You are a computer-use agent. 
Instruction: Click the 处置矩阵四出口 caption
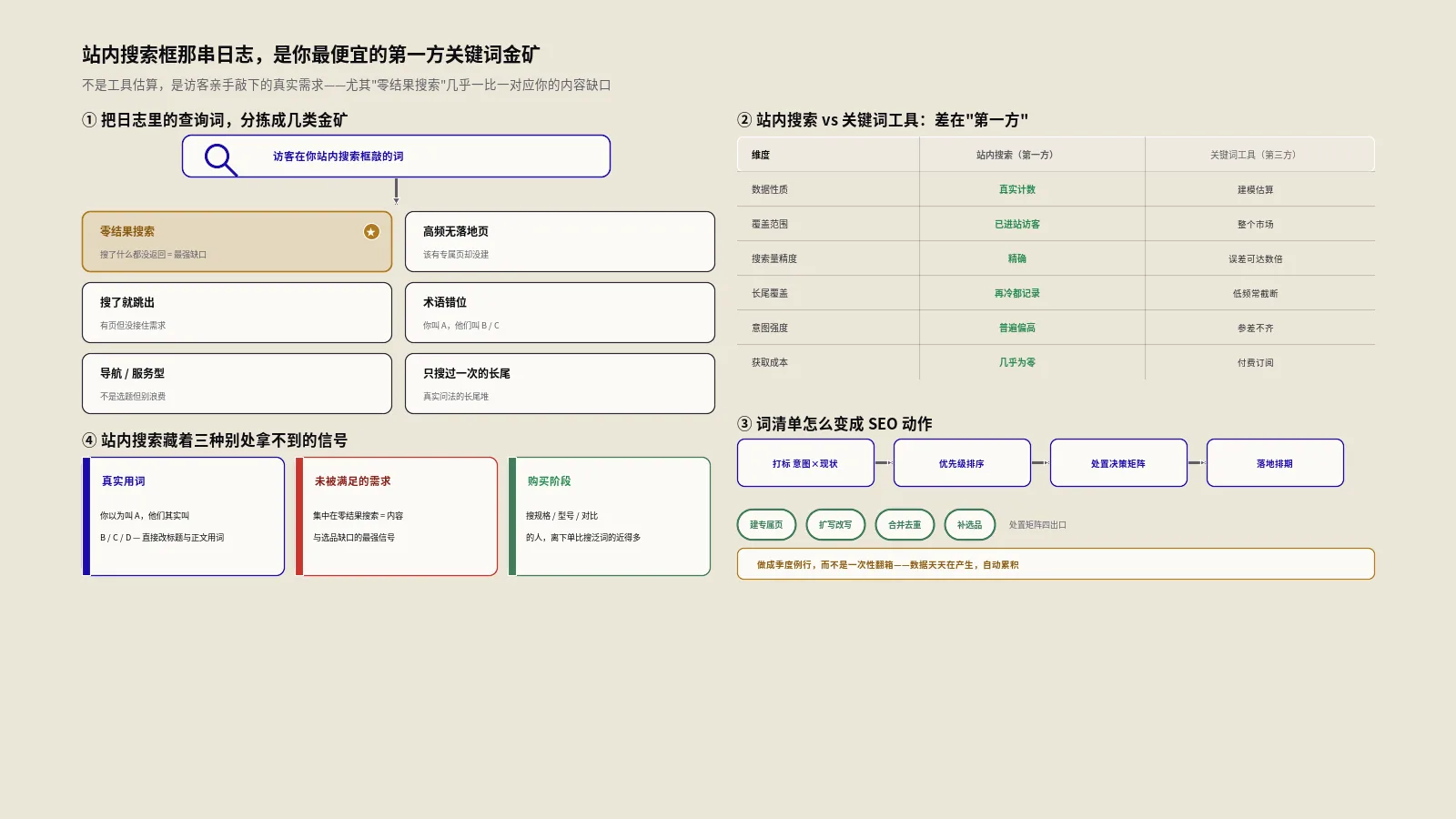(x=1037, y=525)
